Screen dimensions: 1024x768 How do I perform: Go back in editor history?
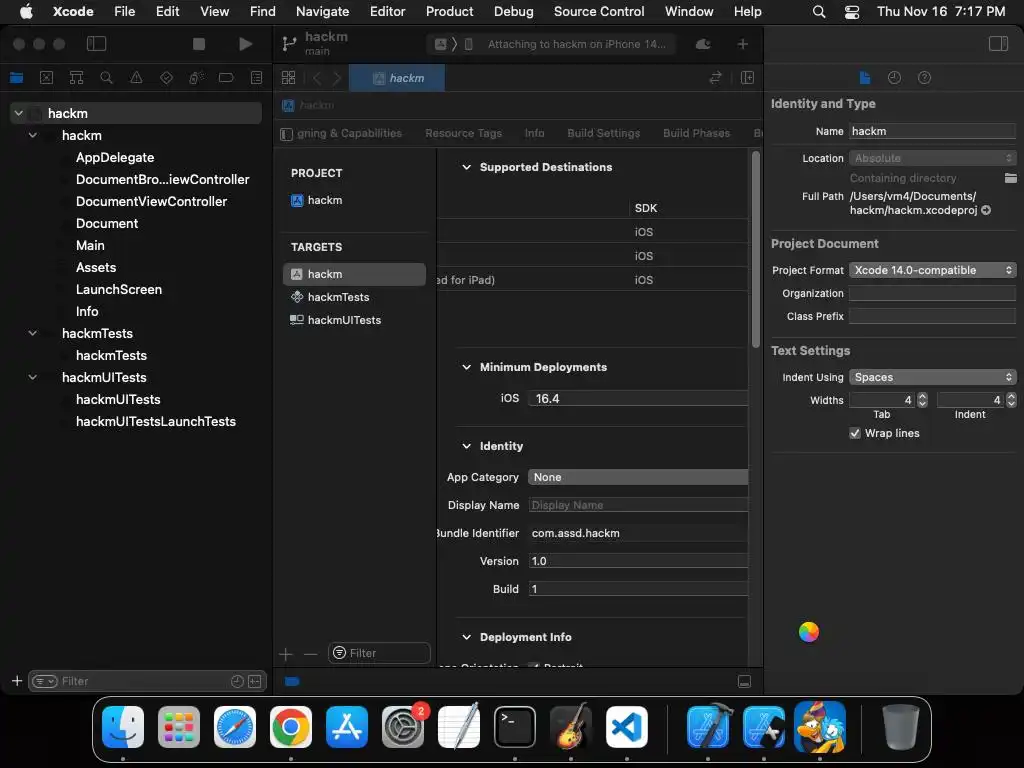click(317, 78)
